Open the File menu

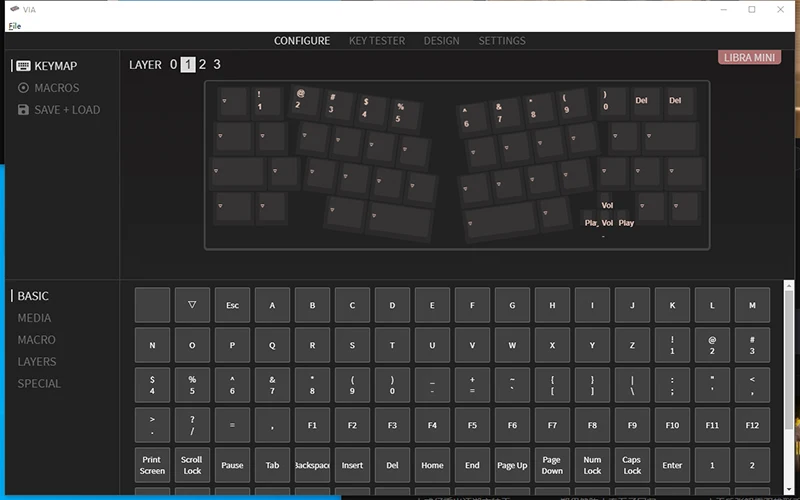click(x=14, y=25)
